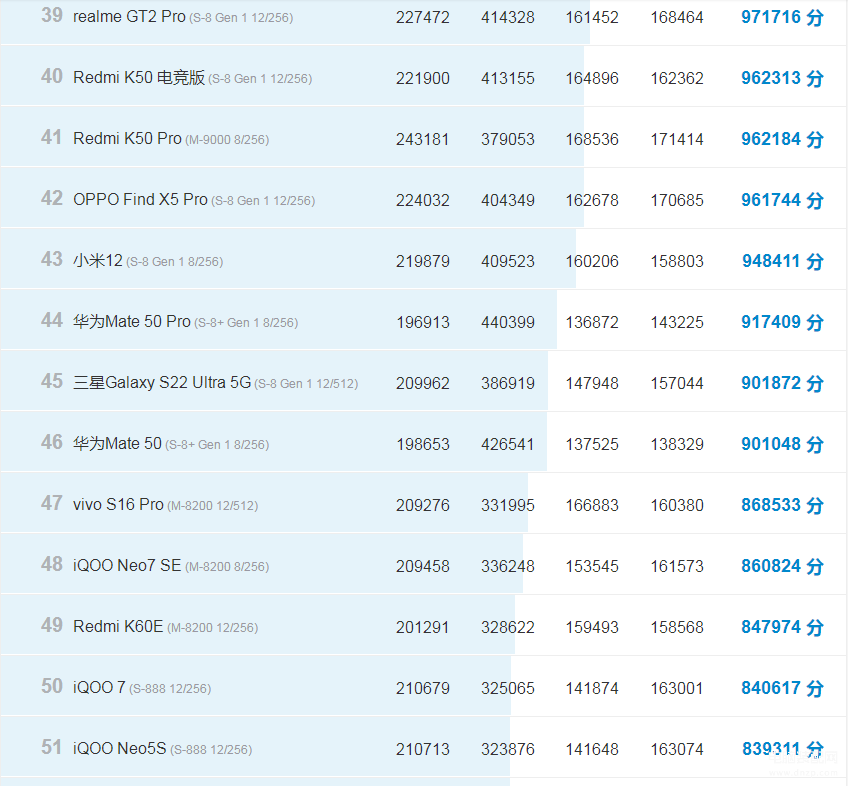Select the value 379053
The image size is (848, 786).
[x=508, y=140]
